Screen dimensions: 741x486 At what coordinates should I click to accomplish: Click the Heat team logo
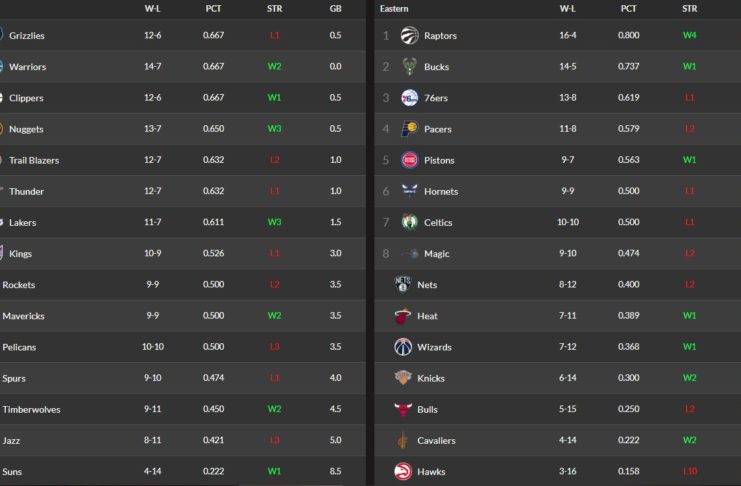(x=403, y=316)
